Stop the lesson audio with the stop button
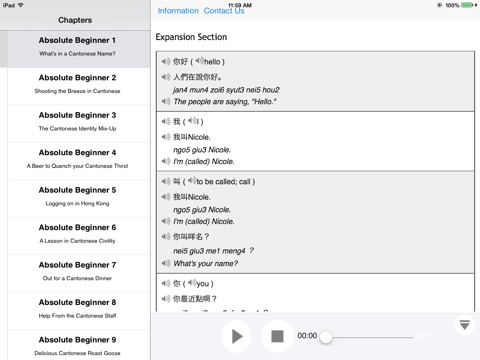This screenshot has height=360, width=480. tap(277, 336)
